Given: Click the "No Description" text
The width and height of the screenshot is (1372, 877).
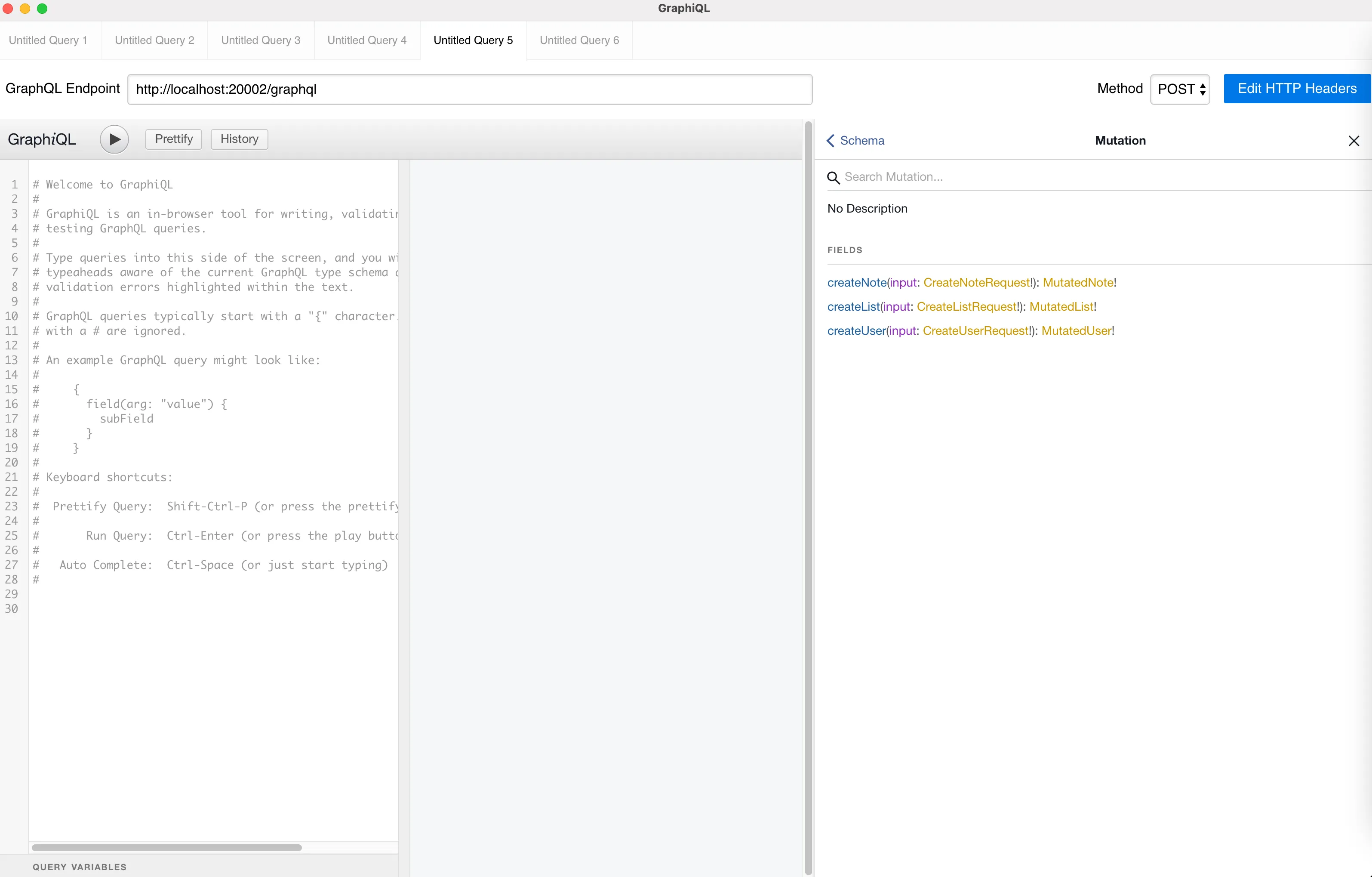Looking at the screenshot, I should point(867,208).
